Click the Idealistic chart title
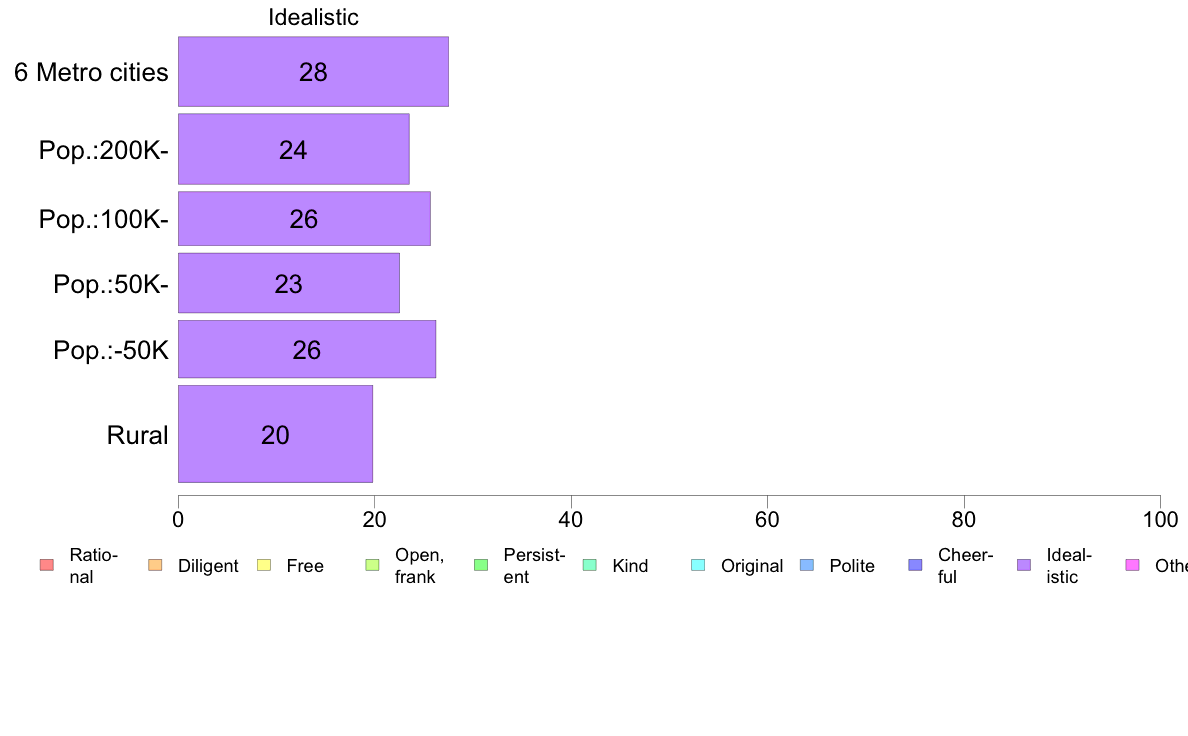This screenshot has width=1188, height=736. coord(313,17)
